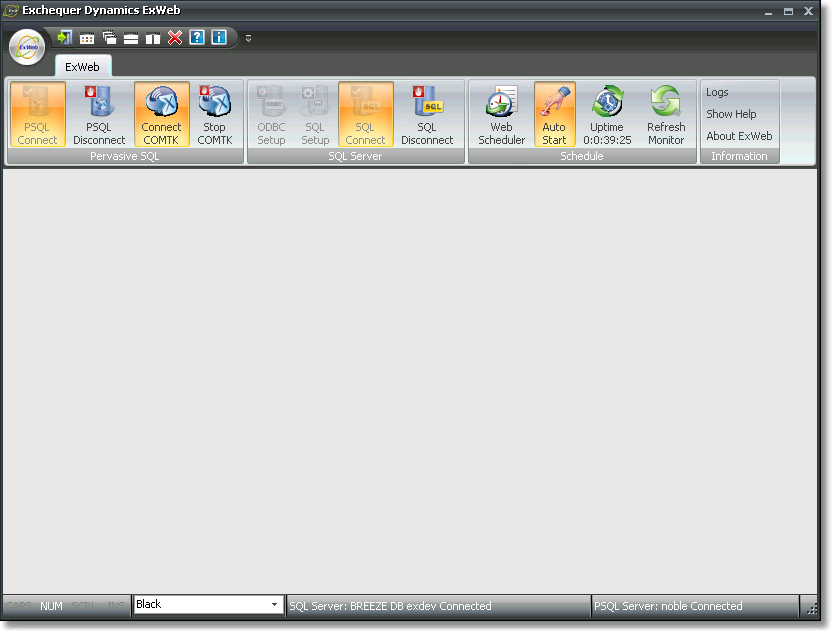Click the NUM indicator in status bar

[51, 607]
